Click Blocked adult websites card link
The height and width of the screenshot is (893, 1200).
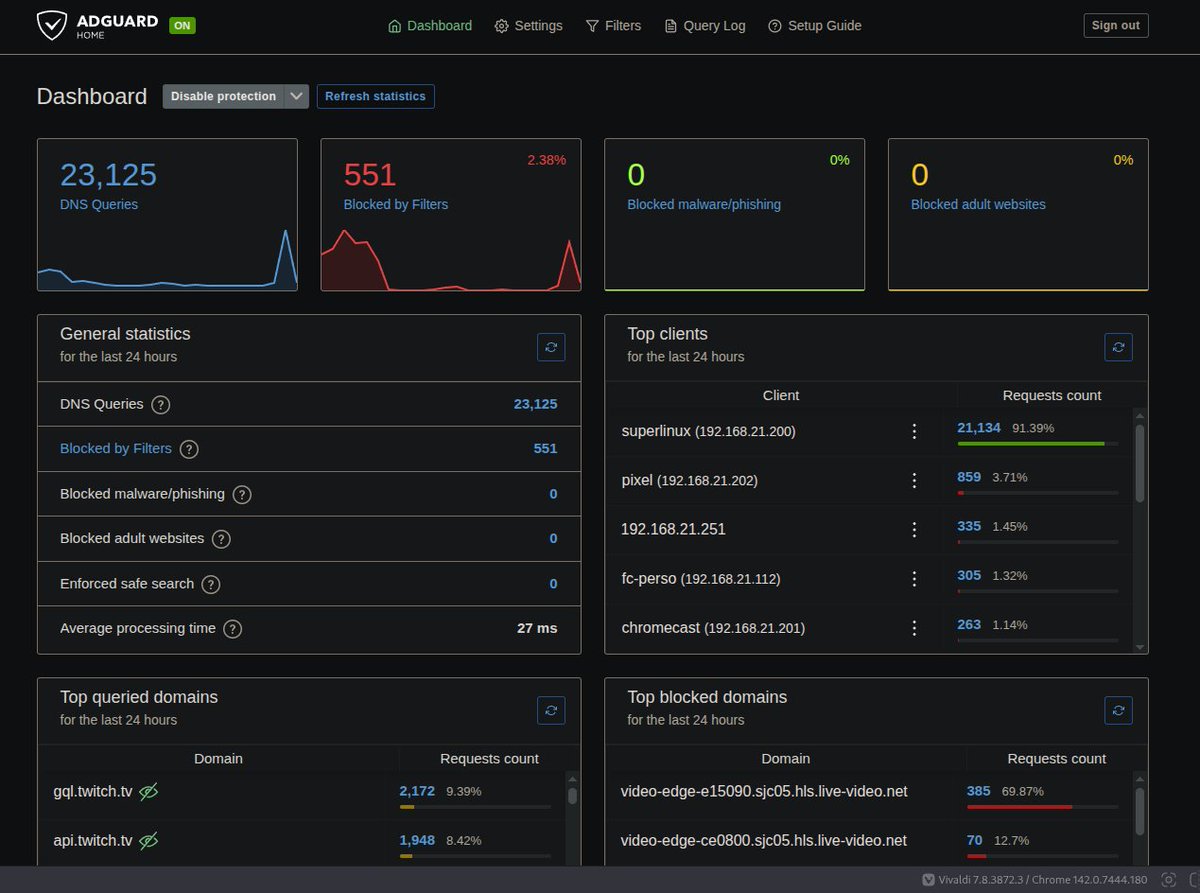coord(978,204)
